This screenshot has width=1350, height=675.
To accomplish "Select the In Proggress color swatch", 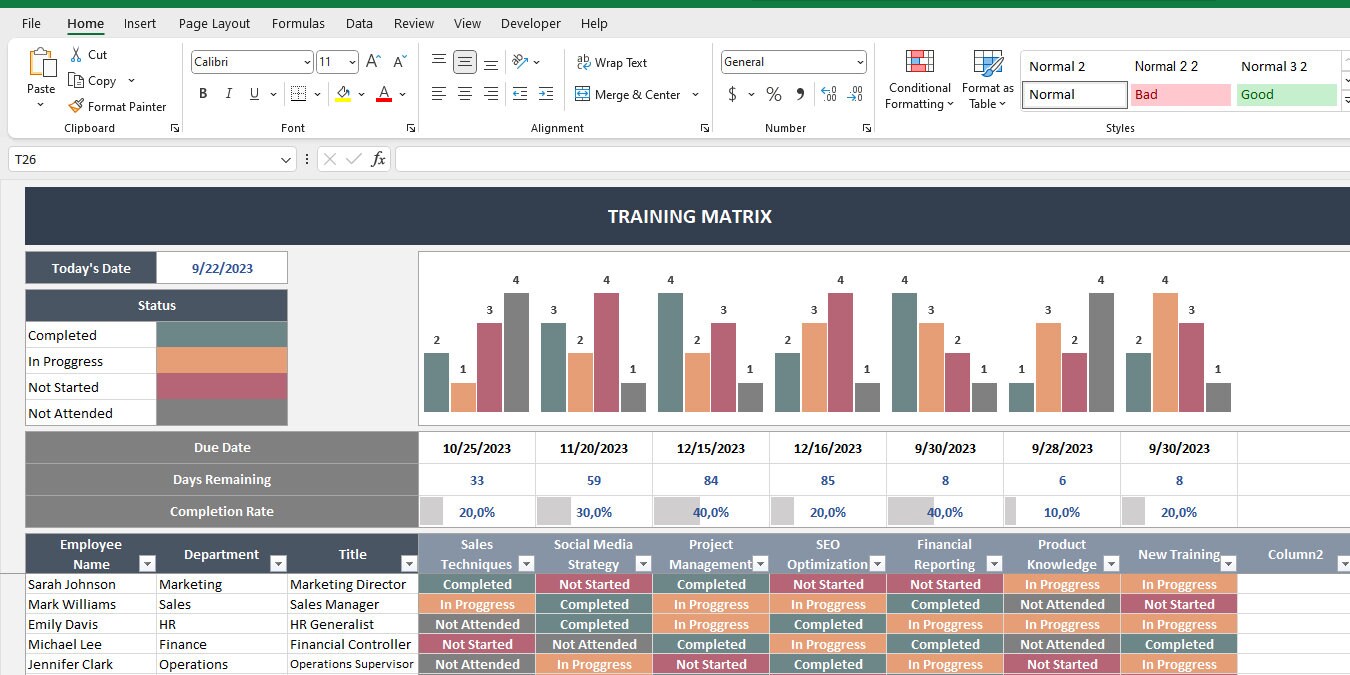I will [222, 361].
